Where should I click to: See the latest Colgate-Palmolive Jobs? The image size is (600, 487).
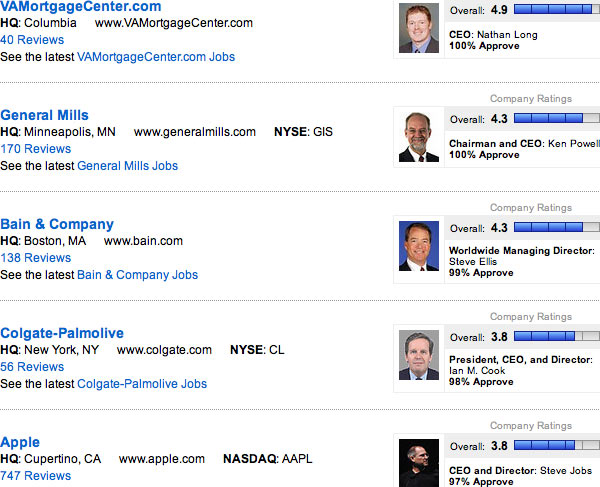click(142, 384)
